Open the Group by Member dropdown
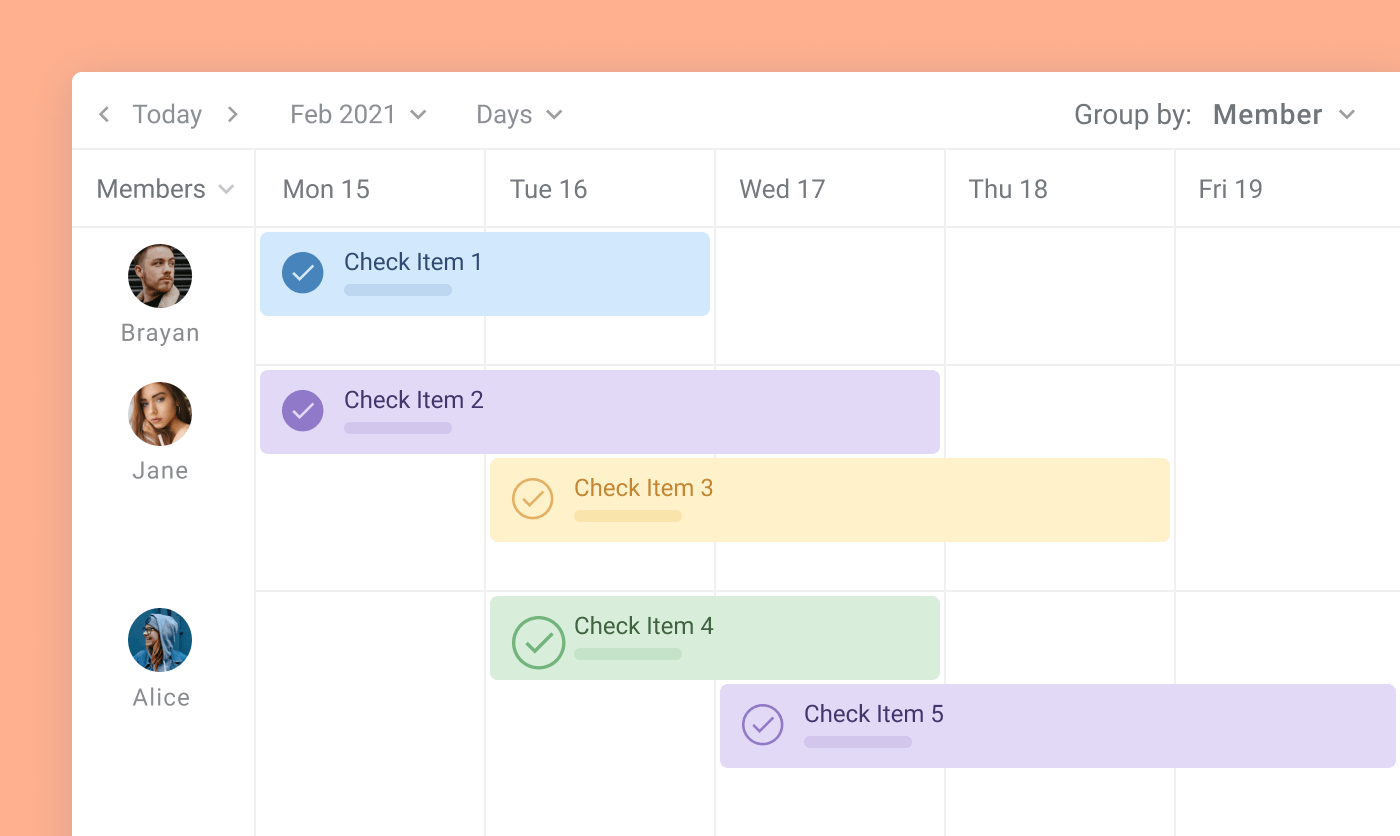1400x836 pixels. (1283, 114)
